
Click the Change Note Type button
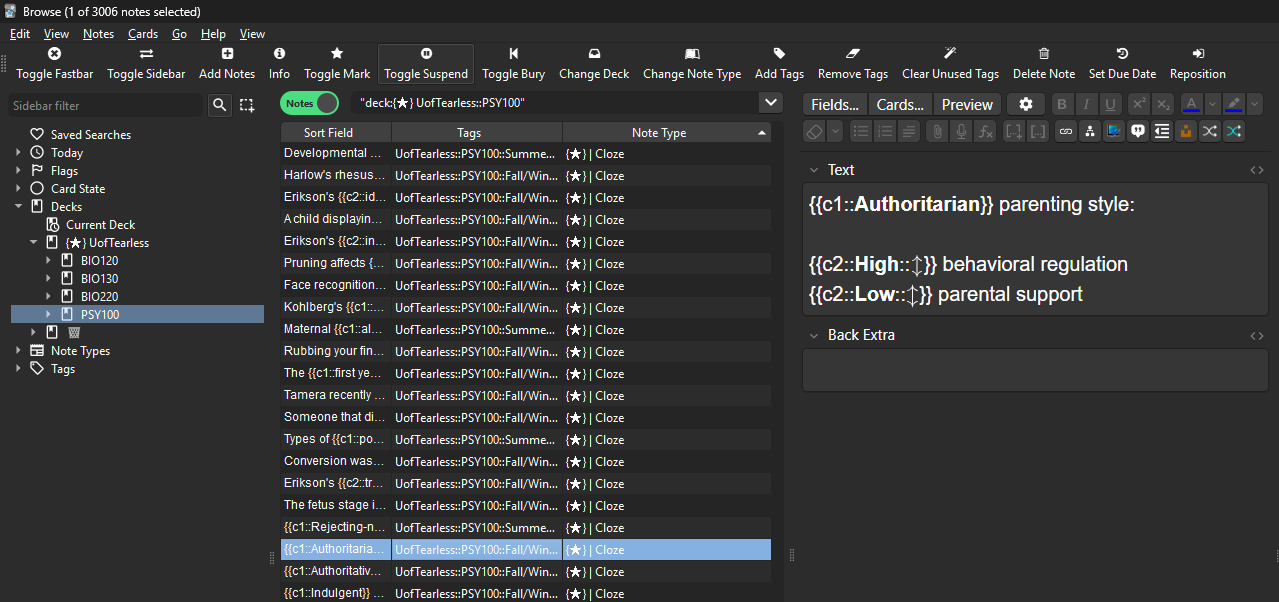point(692,63)
